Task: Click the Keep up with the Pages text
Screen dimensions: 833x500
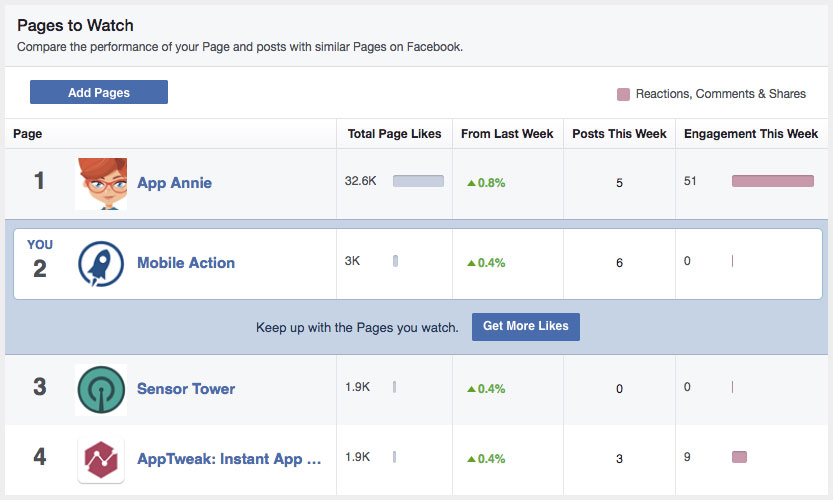Action: click(x=357, y=328)
